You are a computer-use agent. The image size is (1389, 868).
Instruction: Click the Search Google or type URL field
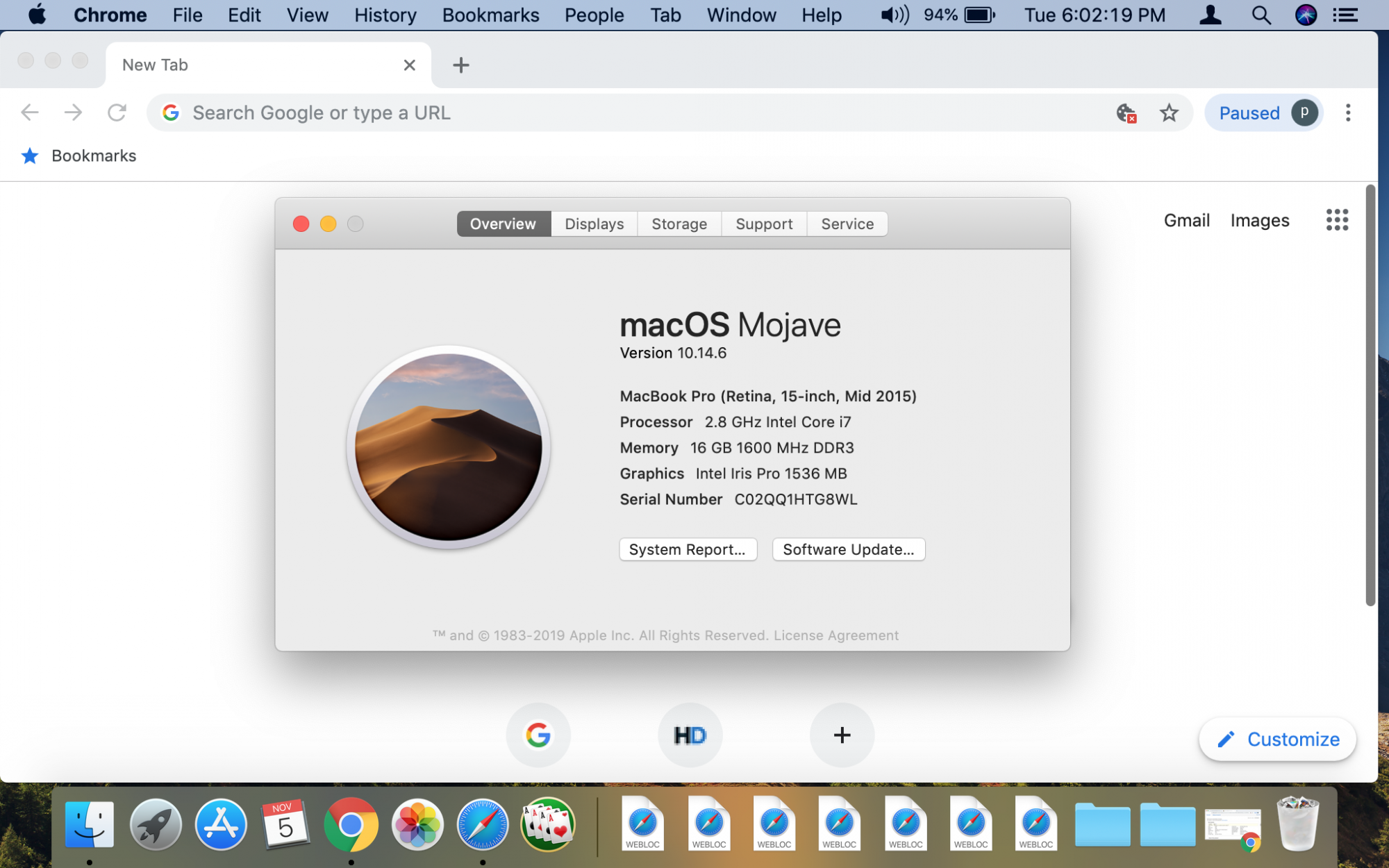625,112
